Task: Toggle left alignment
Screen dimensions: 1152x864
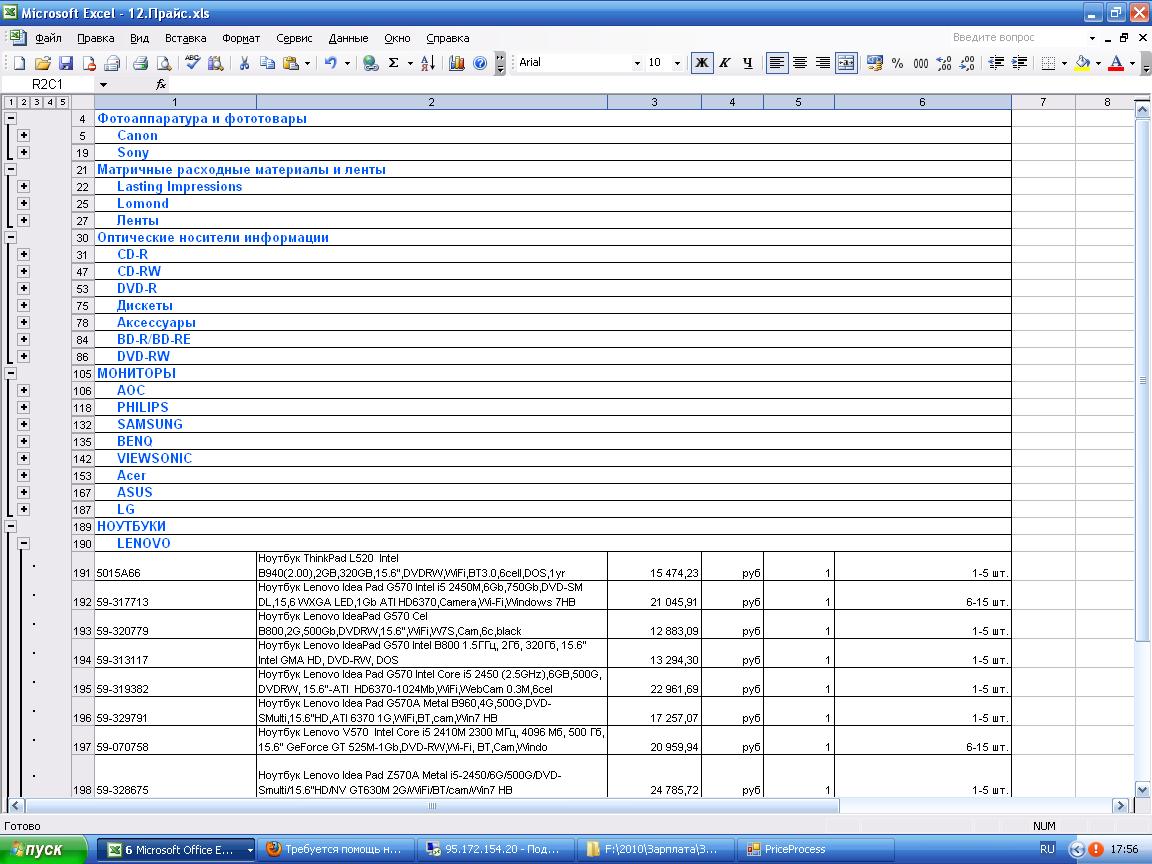Action: 777,63
